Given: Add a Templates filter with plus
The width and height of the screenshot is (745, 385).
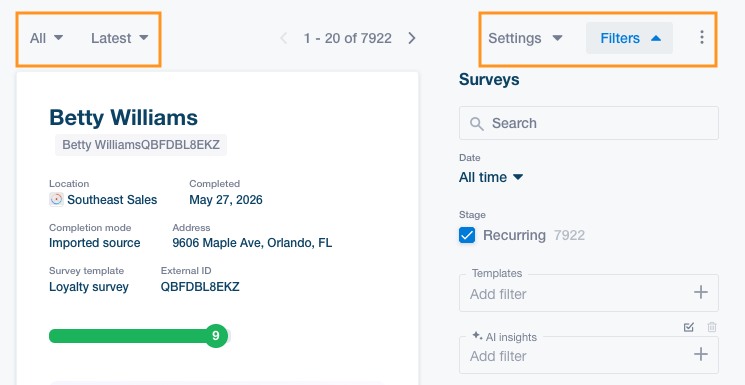Looking at the screenshot, I should [x=701, y=292].
